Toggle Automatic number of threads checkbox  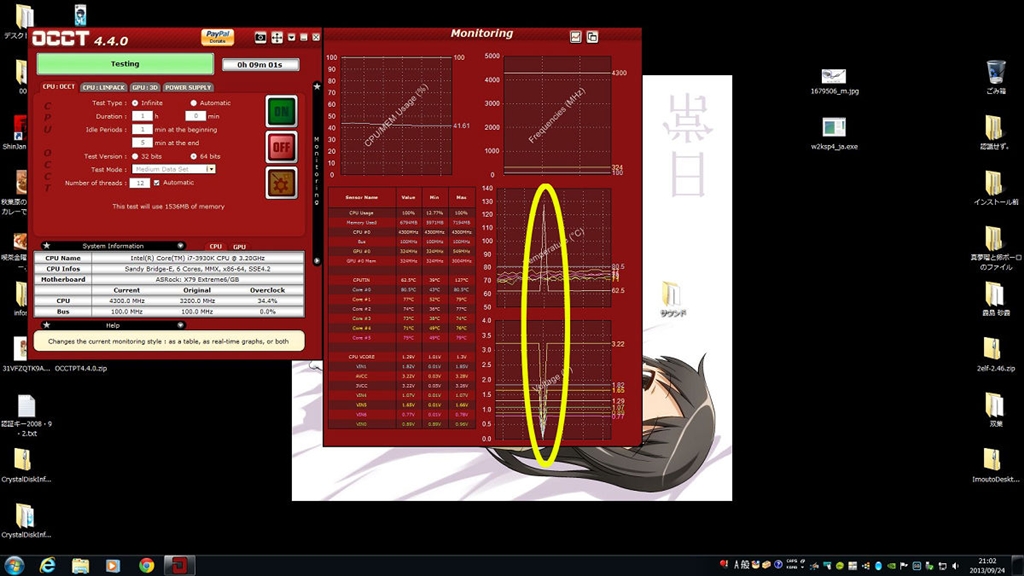(x=157, y=183)
